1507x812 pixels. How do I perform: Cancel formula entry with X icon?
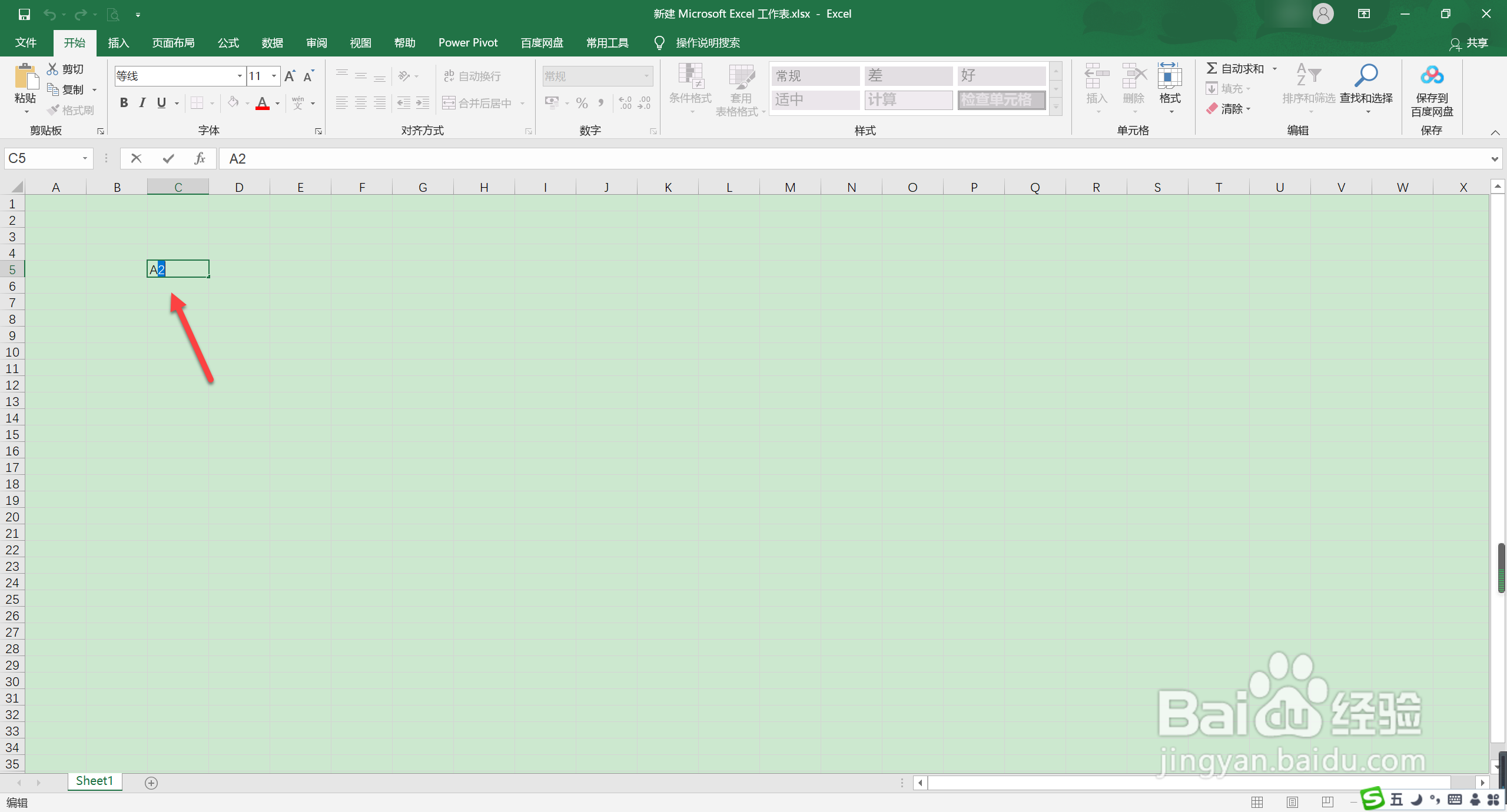136,158
